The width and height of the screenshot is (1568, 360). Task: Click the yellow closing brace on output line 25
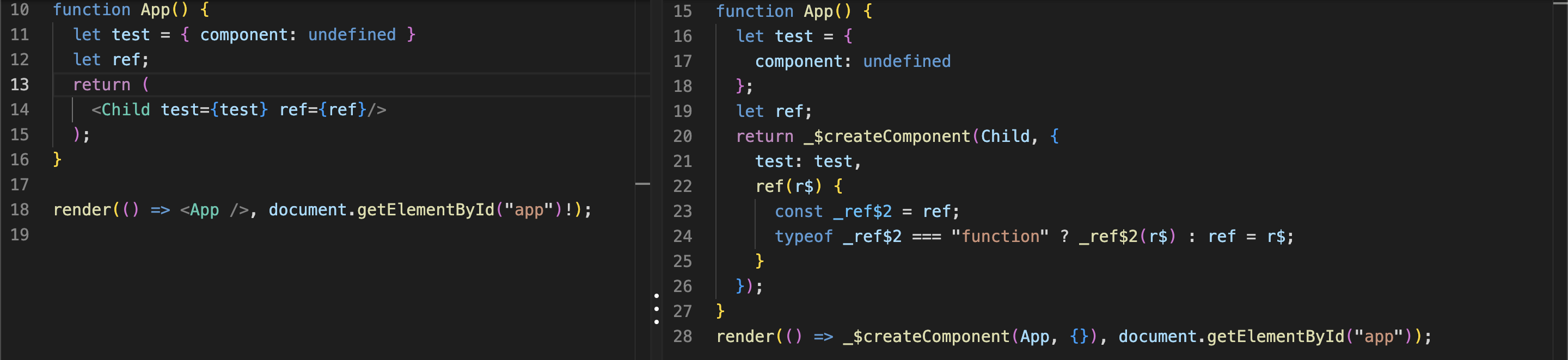[x=759, y=261]
